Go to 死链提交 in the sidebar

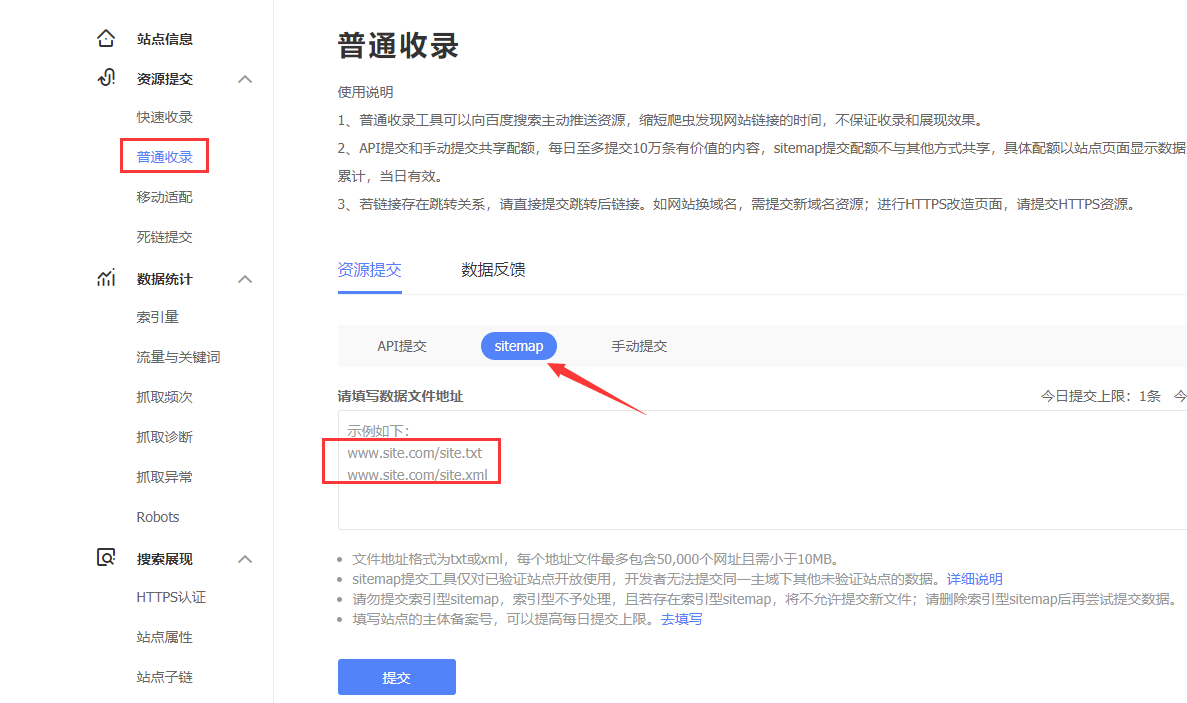pos(164,237)
